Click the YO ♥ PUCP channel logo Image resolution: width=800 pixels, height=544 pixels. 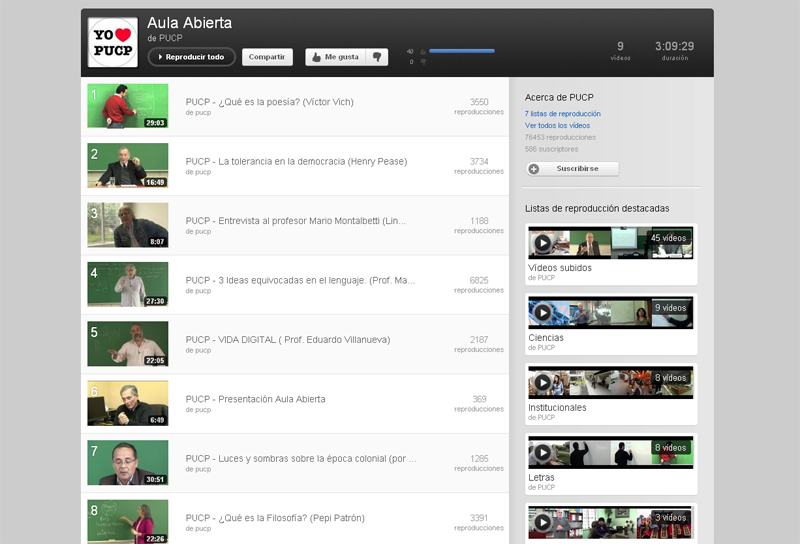113,42
